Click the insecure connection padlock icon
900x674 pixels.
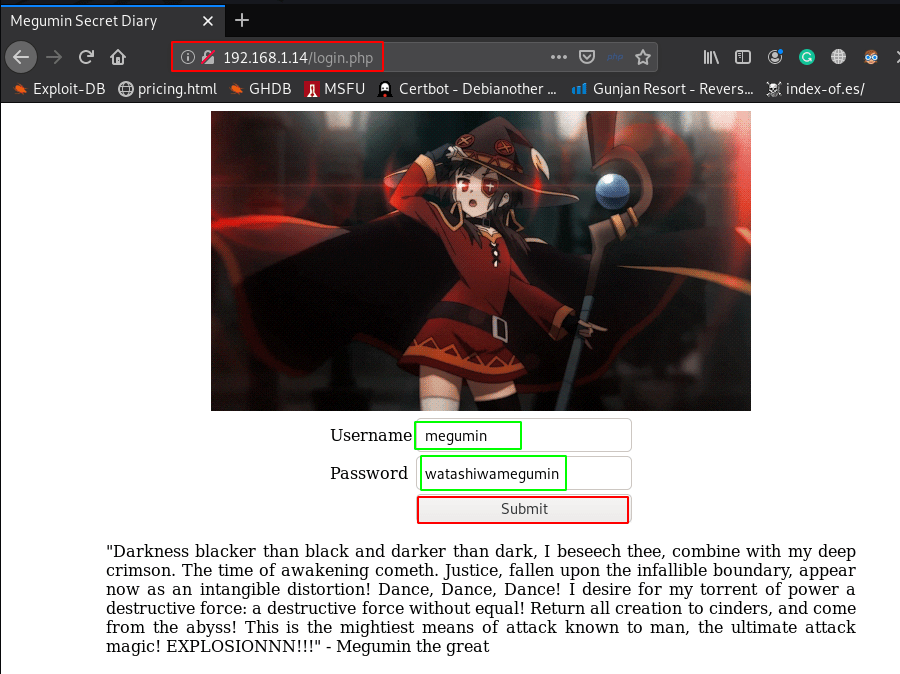[x=208, y=57]
